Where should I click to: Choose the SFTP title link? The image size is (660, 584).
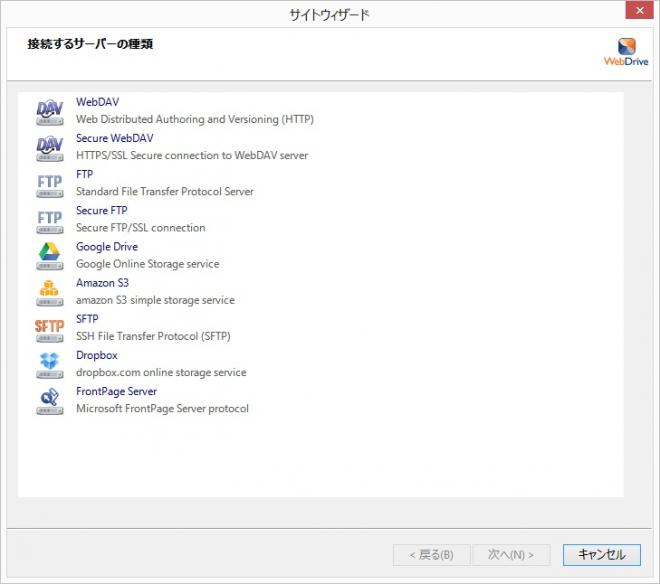(x=87, y=319)
